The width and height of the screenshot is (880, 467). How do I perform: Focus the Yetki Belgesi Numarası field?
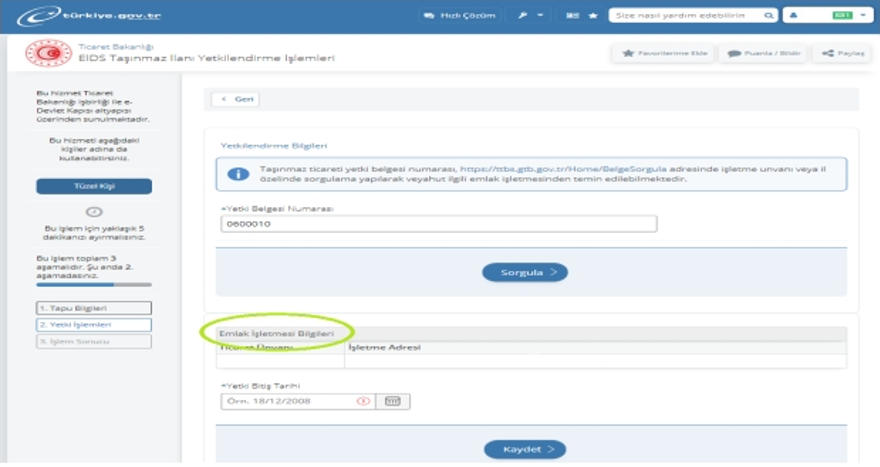pos(438,224)
